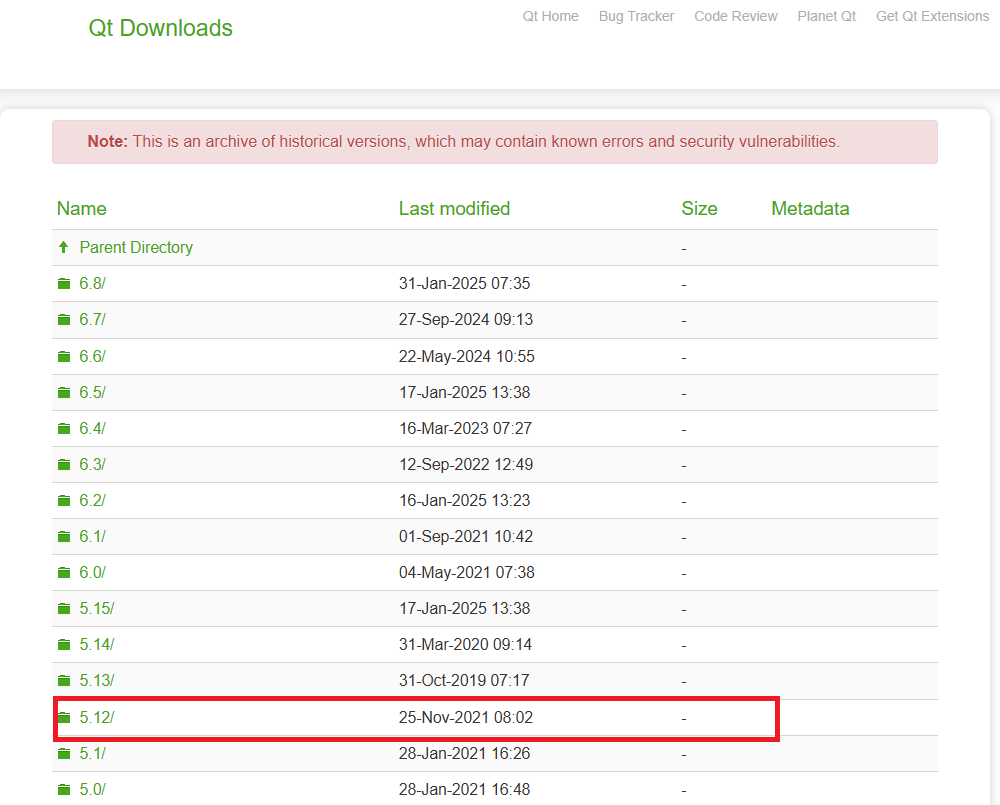Click the folder icon beside 6.3/
1000x805 pixels.
(x=64, y=464)
